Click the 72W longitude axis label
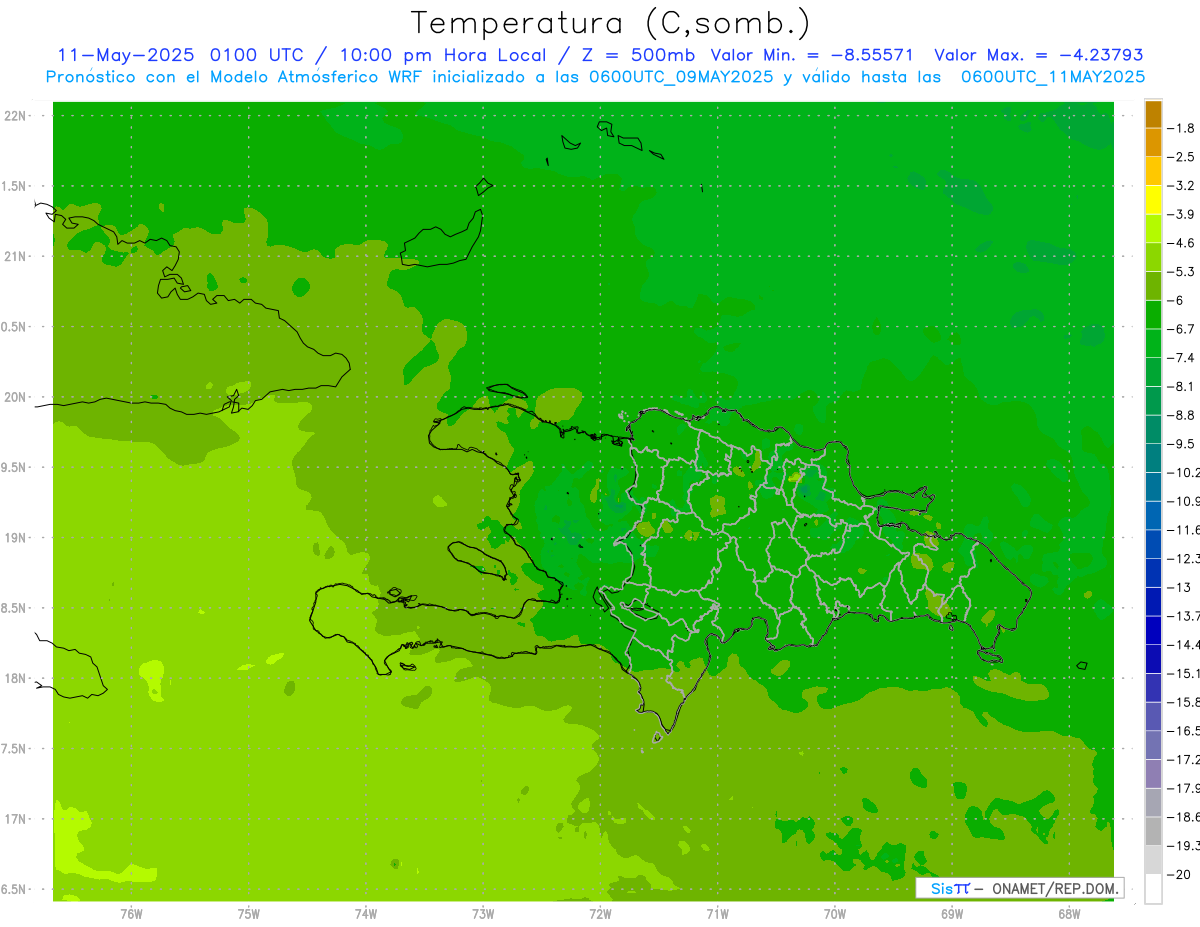This screenshot has height=927, width=1200. [x=600, y=914]
